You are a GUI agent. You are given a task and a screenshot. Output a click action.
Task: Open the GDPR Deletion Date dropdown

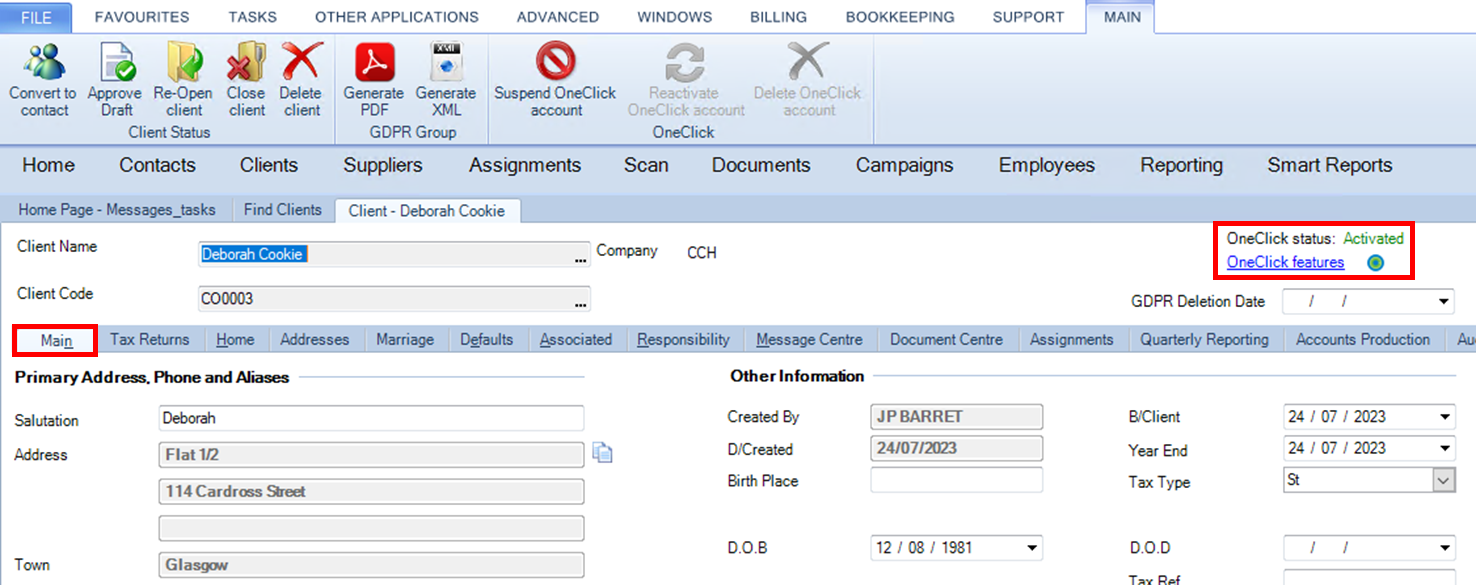[1444, 301]
